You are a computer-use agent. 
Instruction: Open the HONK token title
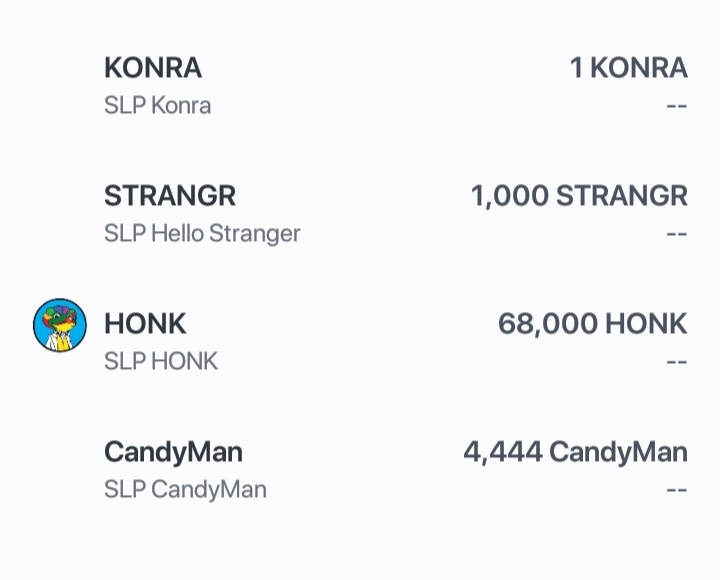[x=145, y=324]
